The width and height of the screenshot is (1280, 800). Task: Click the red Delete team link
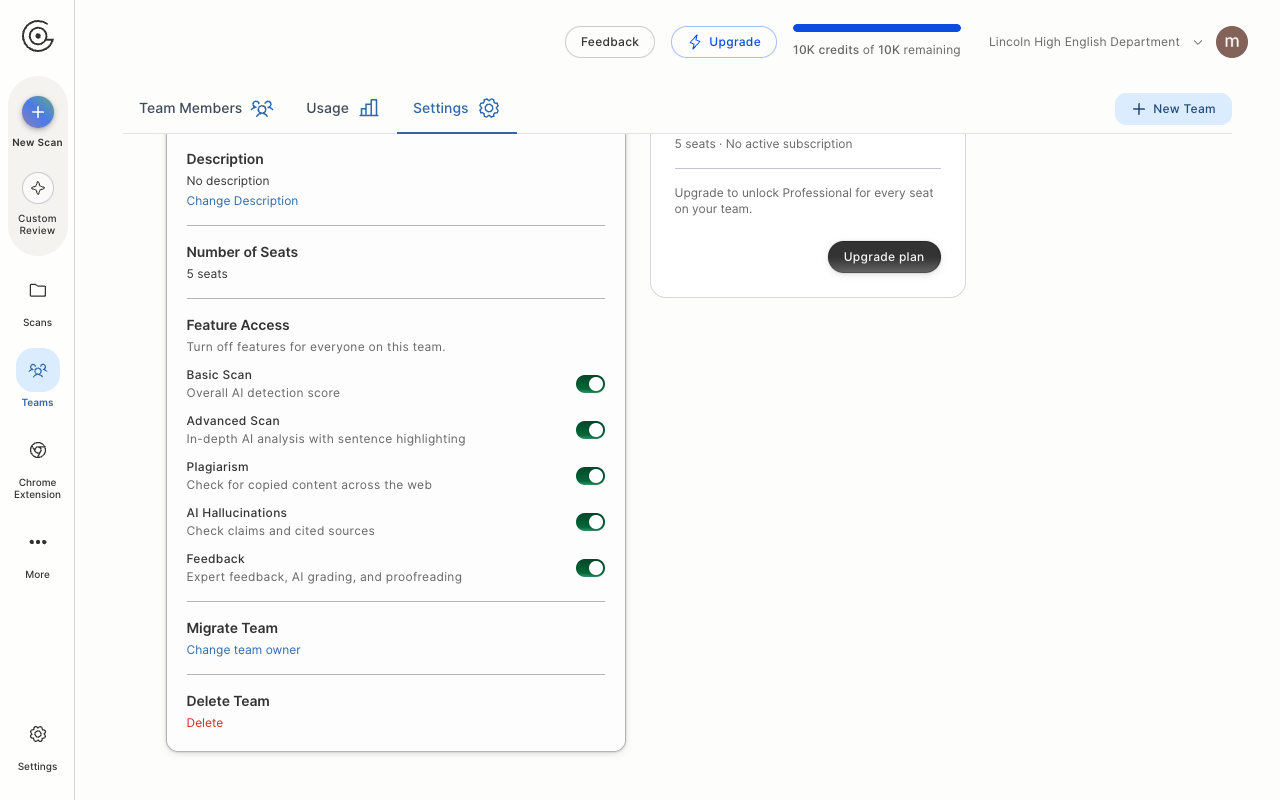tap(205, 723)
